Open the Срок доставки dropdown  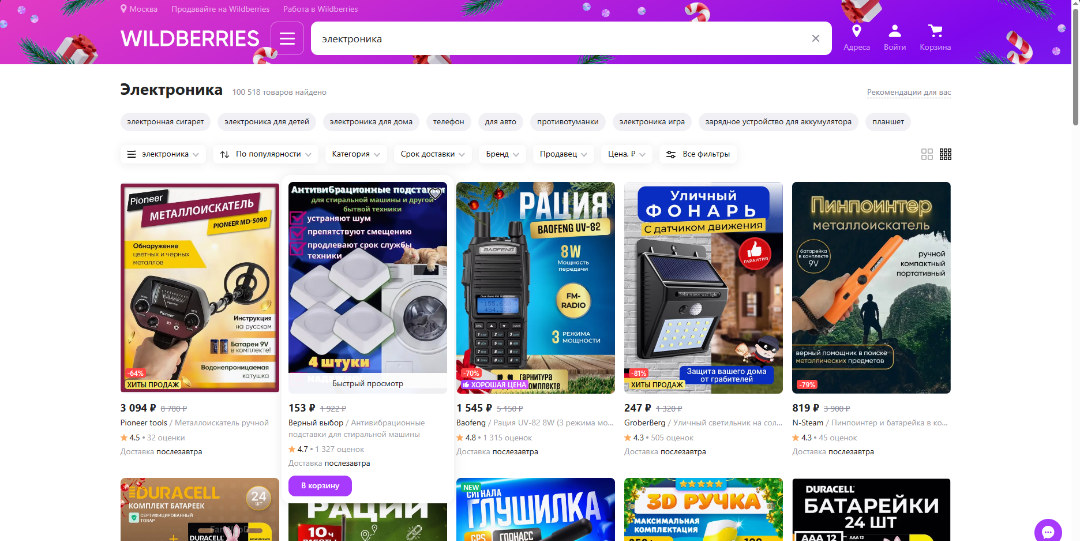pyautogui.click(x=433, y=154)
